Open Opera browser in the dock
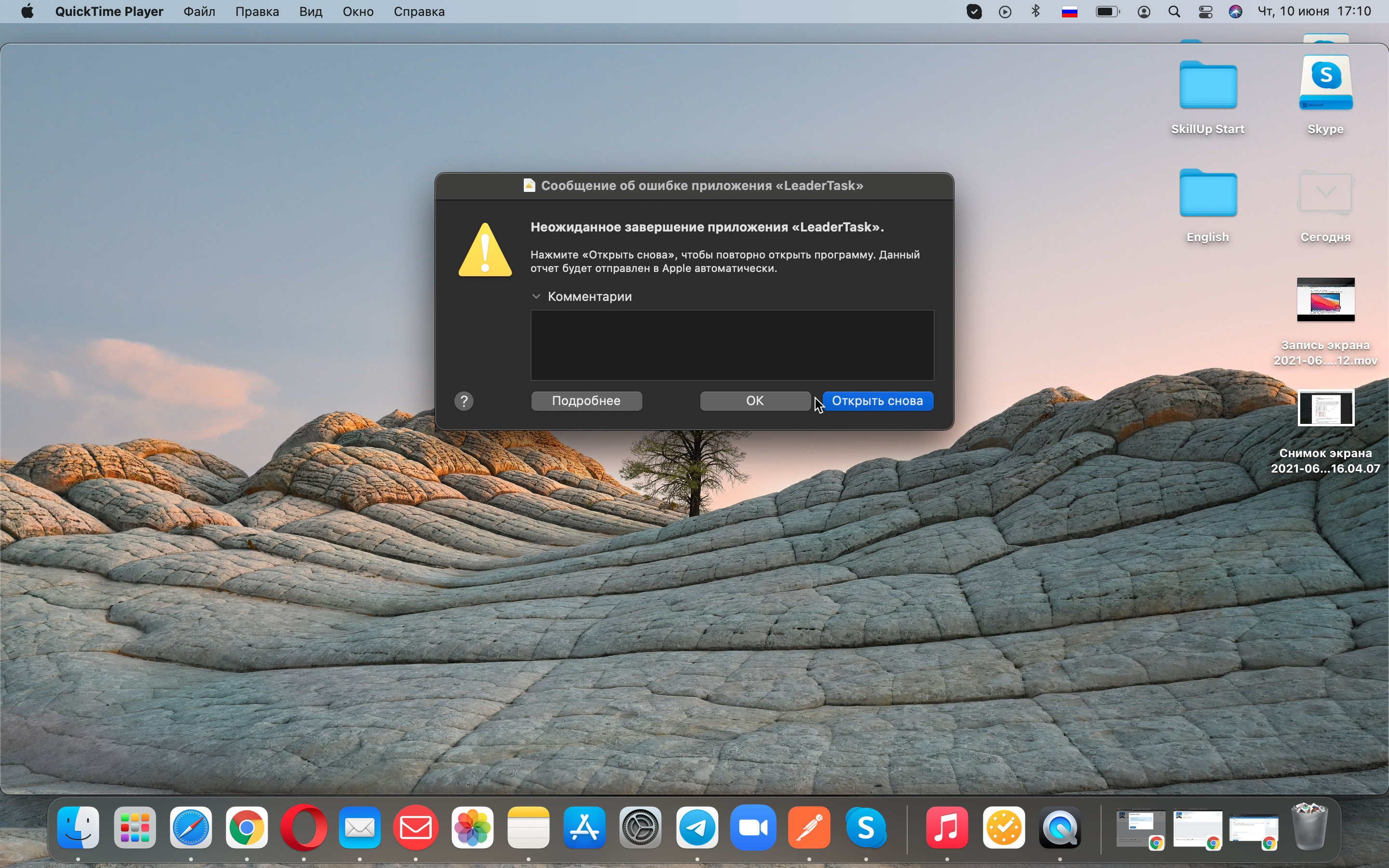This screenshot has width=1389, height=868. [304, 828]
